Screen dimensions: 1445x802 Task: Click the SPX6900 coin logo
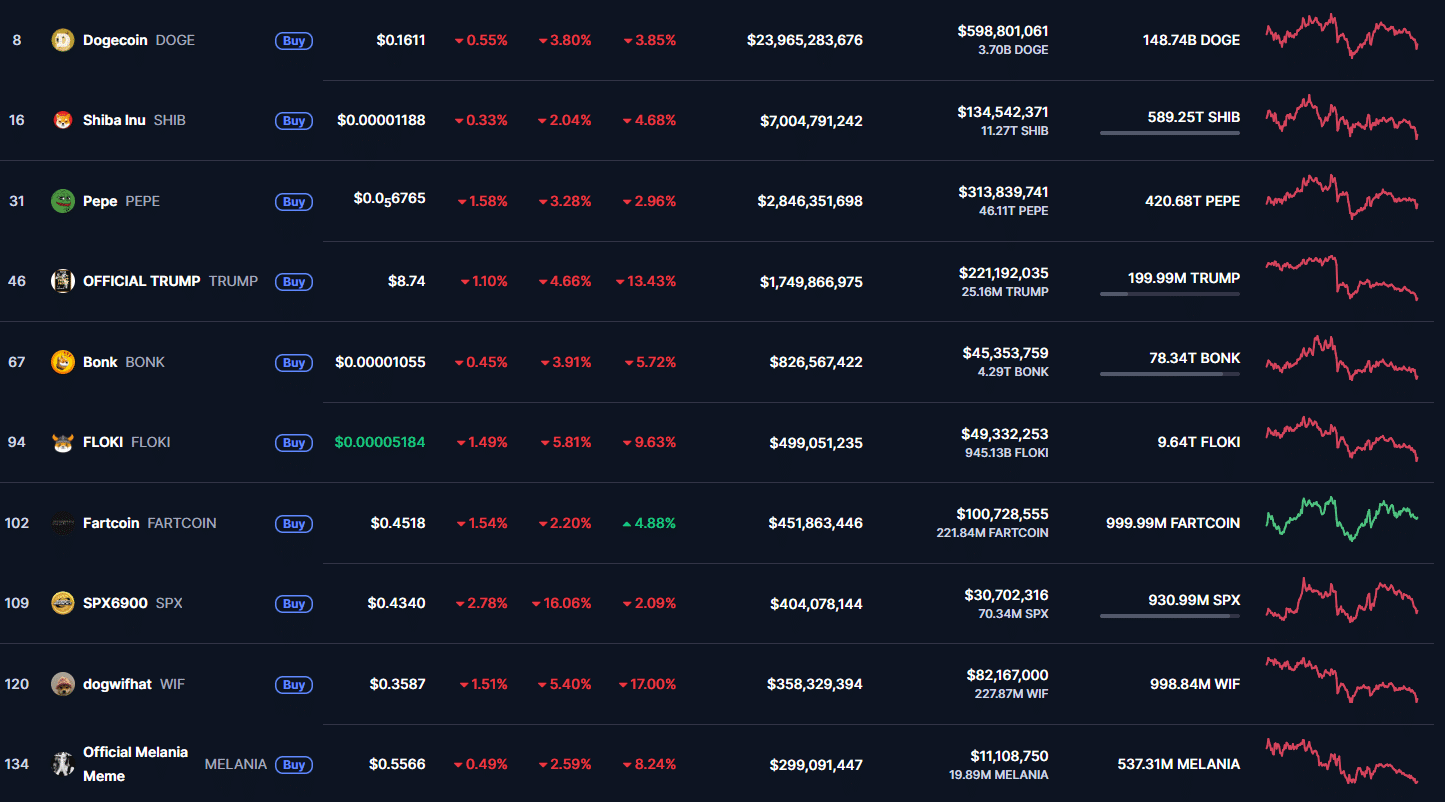[x=63, y=603]
